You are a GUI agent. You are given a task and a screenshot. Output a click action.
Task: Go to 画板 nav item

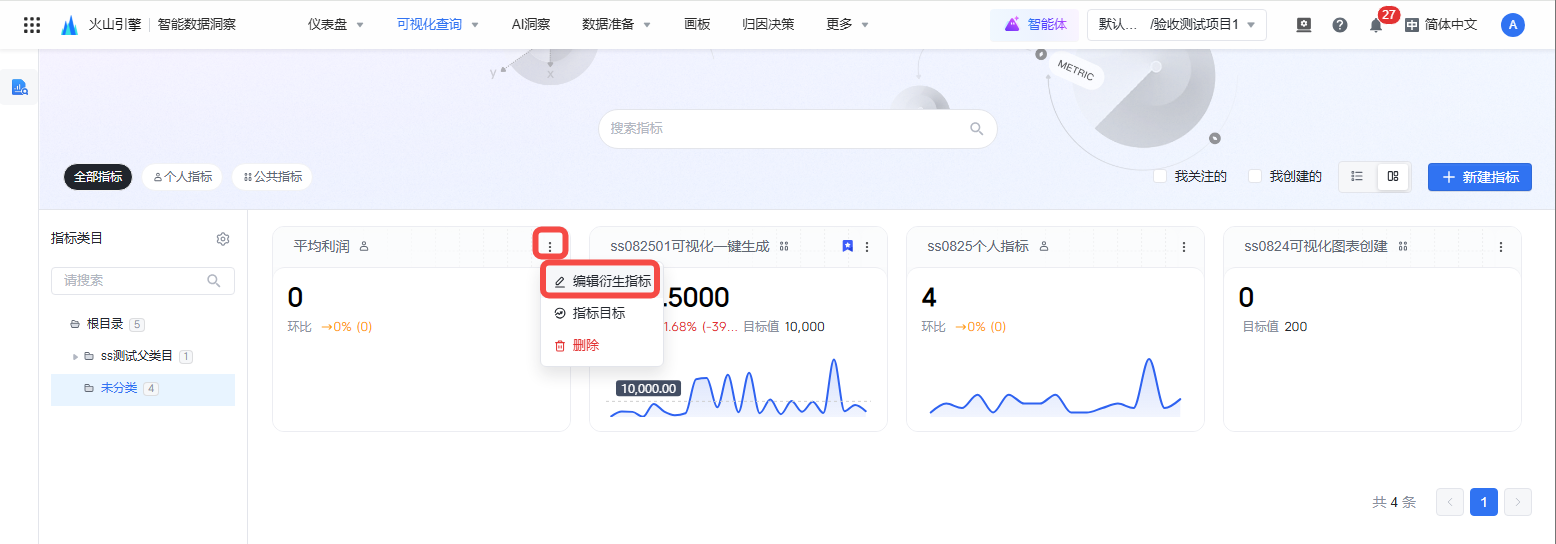[x=697, y=24]
